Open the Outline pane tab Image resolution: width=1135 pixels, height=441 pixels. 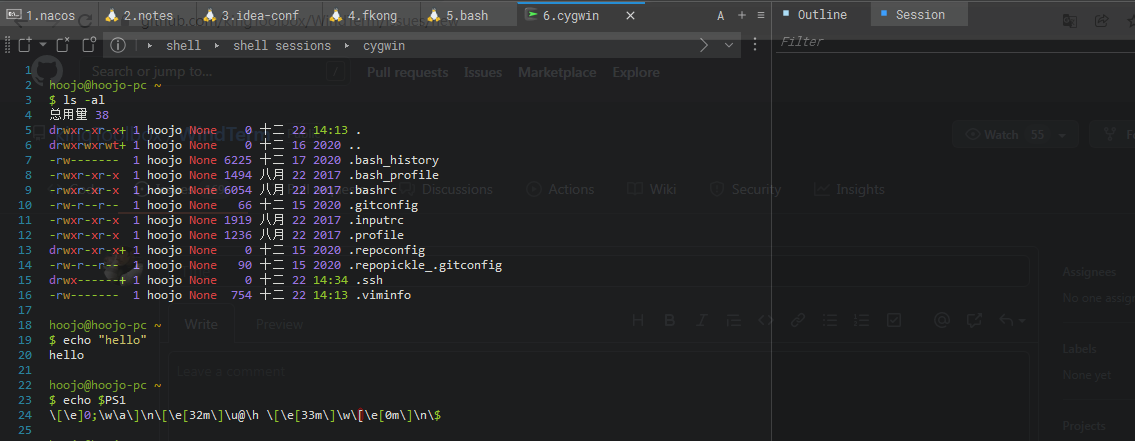[822, 14]
